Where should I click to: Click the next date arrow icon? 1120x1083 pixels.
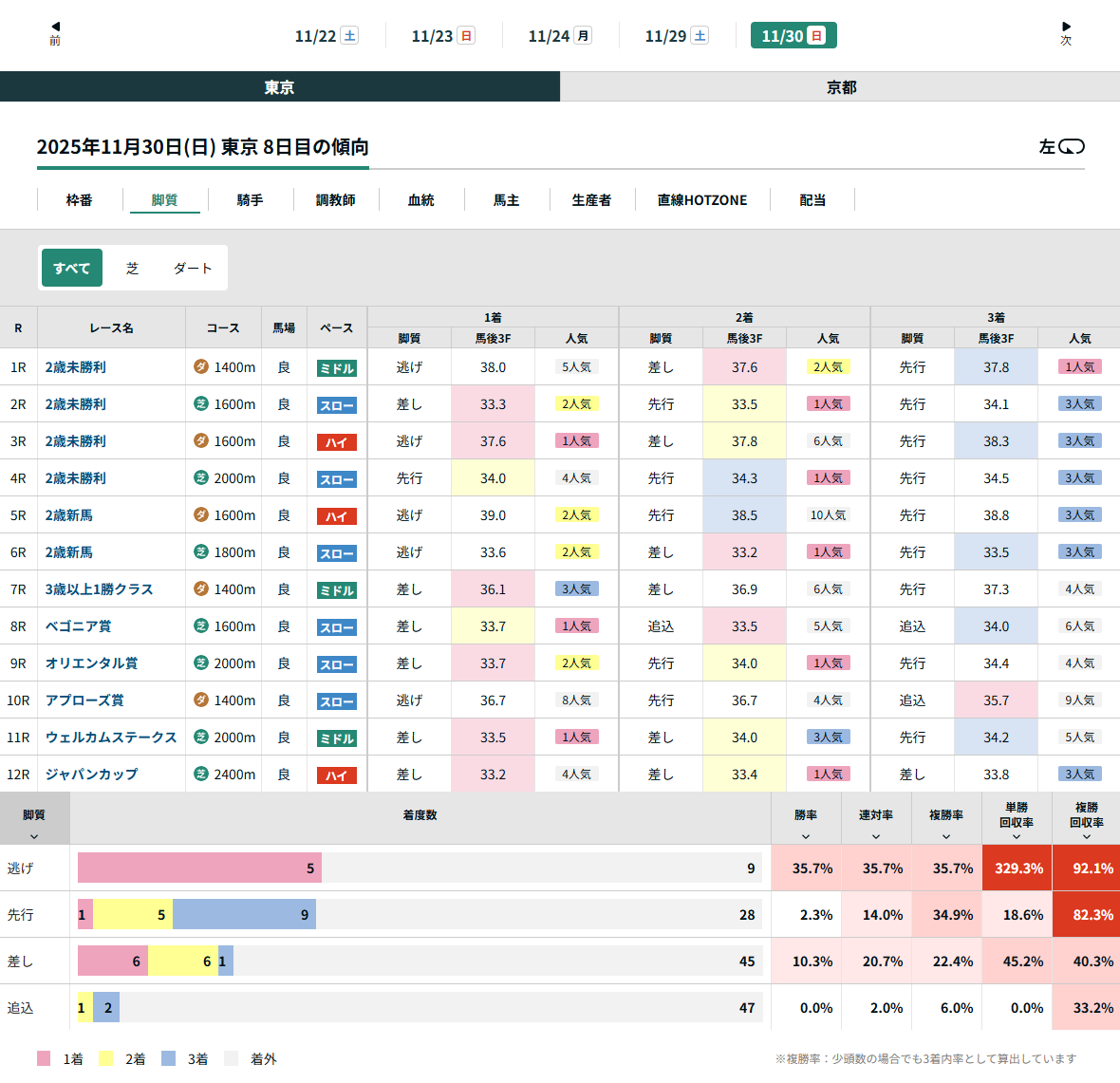(1066, 28)
